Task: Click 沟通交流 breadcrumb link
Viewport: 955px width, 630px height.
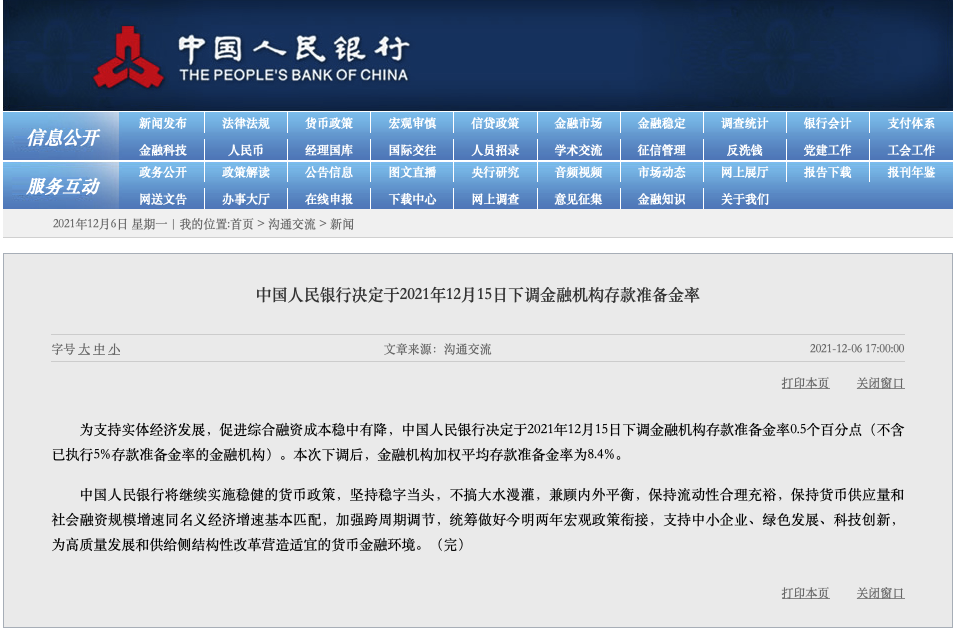Action: (292, 224)
